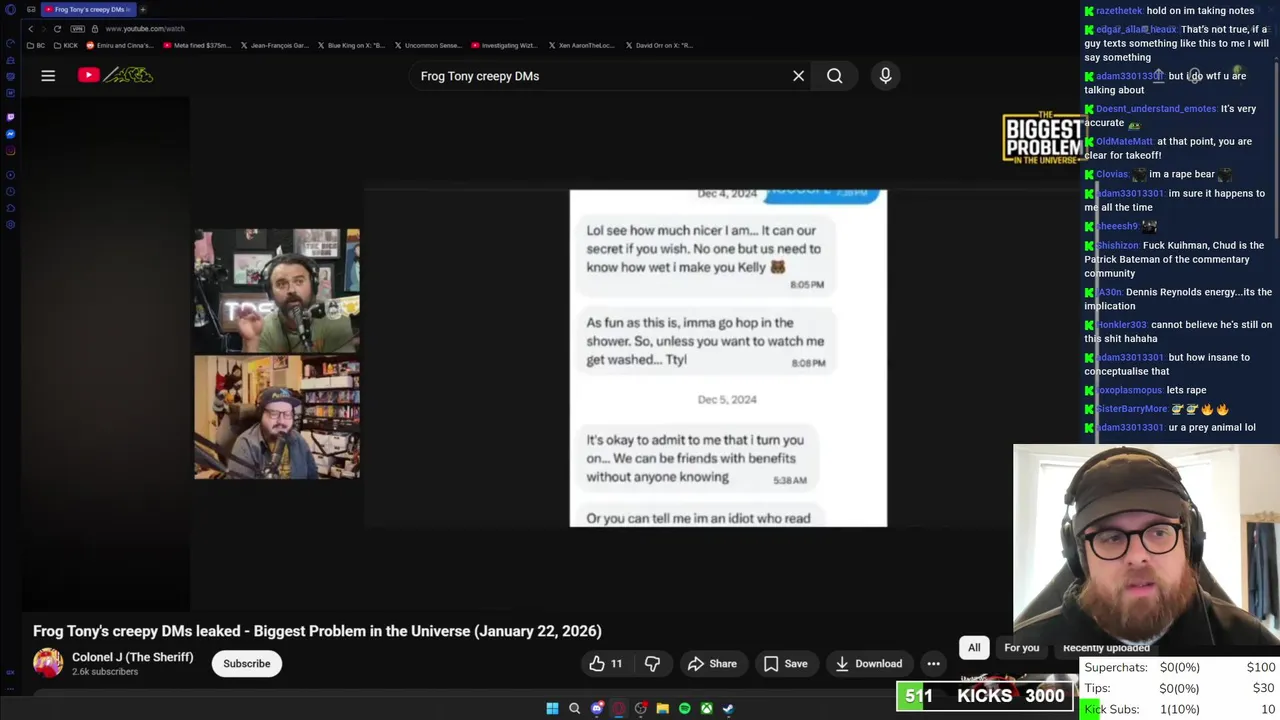Open Windows taskbar search
The width and height of the screenshot is (1280, 720).
point(574,708)
